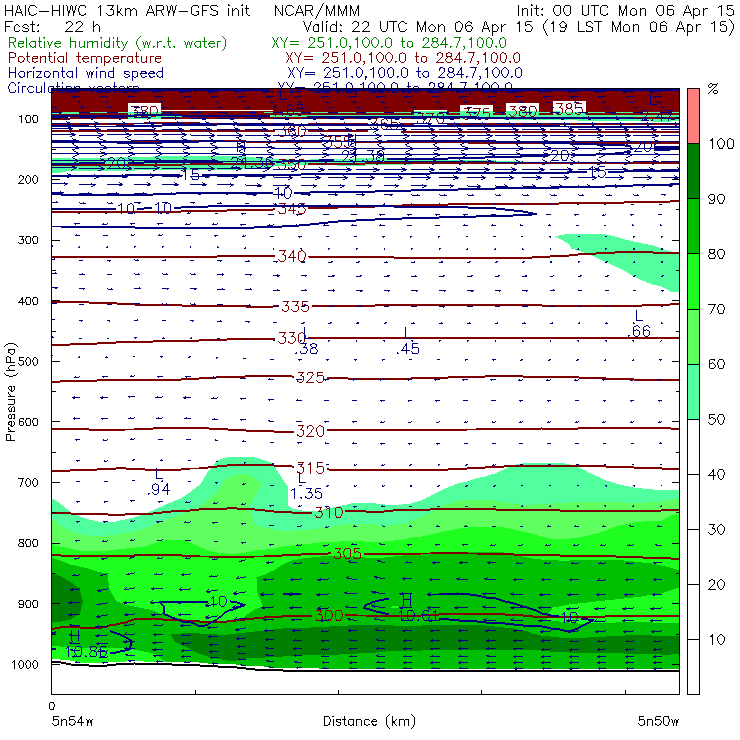Viewport: 740px width, 740px height.
Task: Click the pink above-100% colorbar segment
Action: click(x=693, y=116)
